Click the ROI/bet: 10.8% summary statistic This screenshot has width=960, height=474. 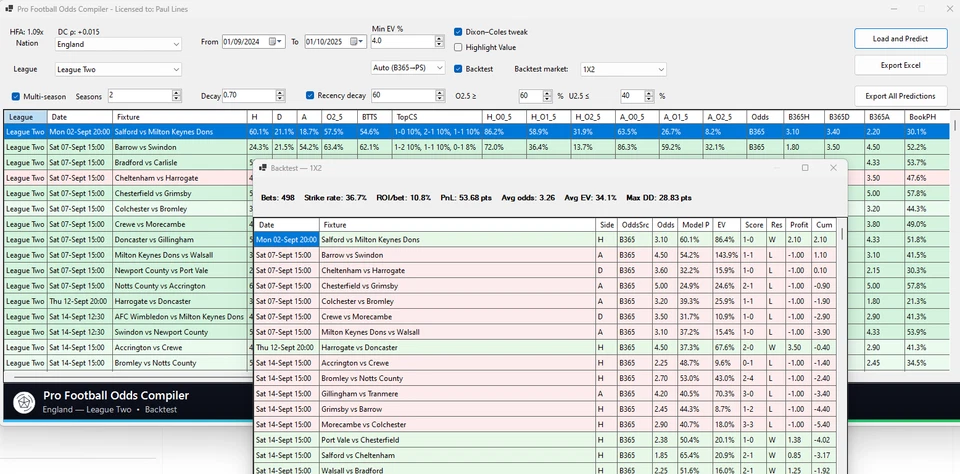click(405, 198)
